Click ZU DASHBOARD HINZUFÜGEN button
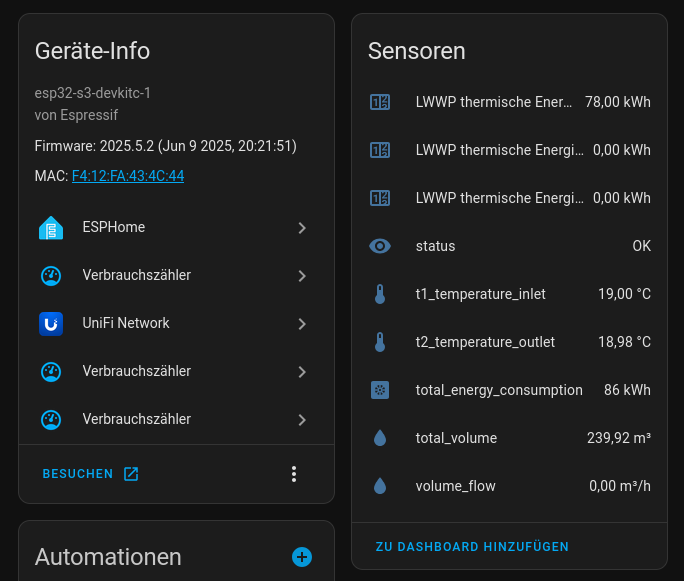The width and height of the screenshot is (684, 581). coord(472,547)
